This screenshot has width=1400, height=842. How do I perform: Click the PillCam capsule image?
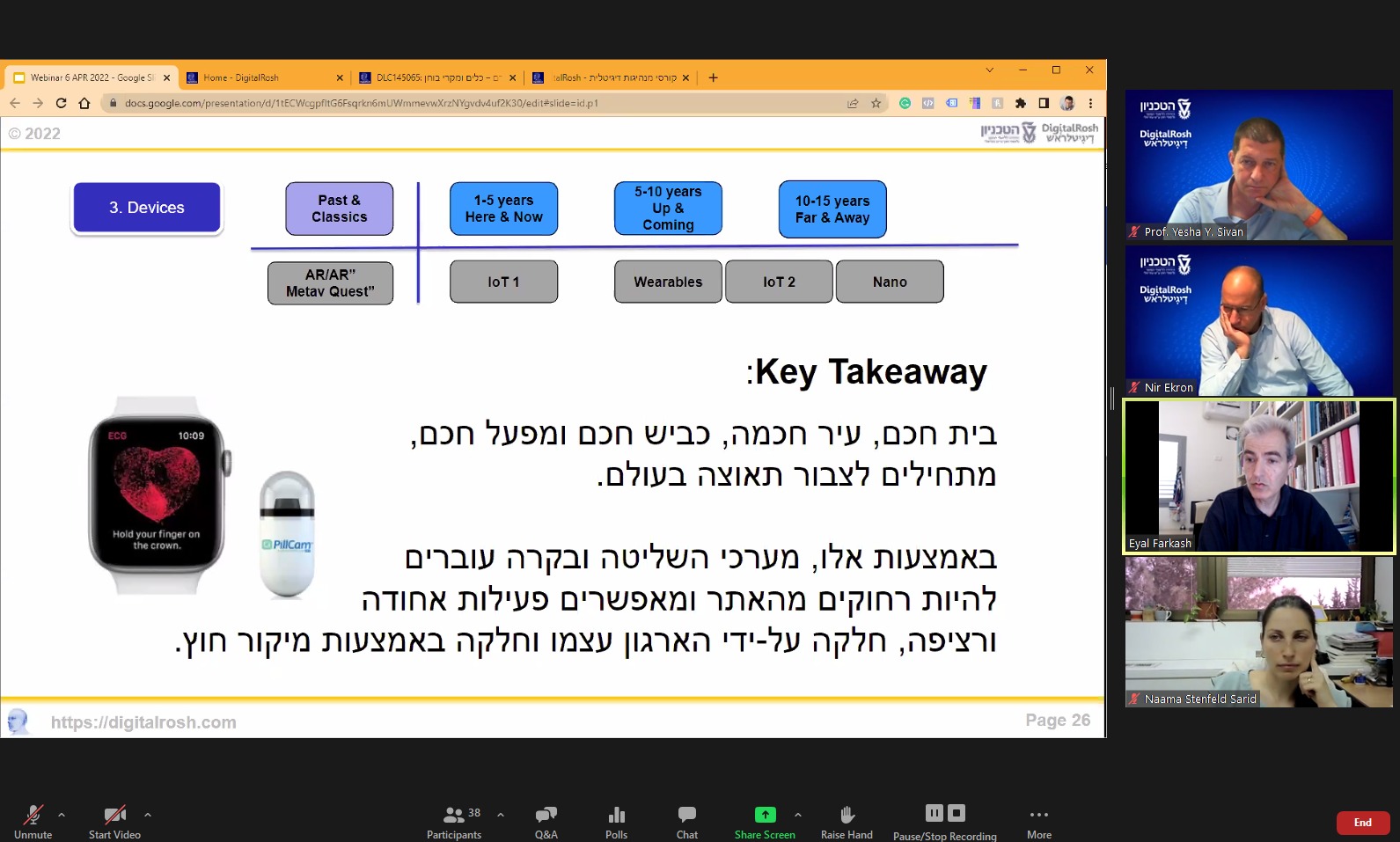coord(287,534)
